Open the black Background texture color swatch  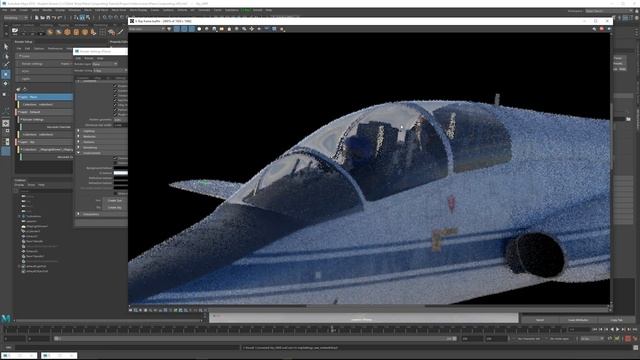click(120, 168)
